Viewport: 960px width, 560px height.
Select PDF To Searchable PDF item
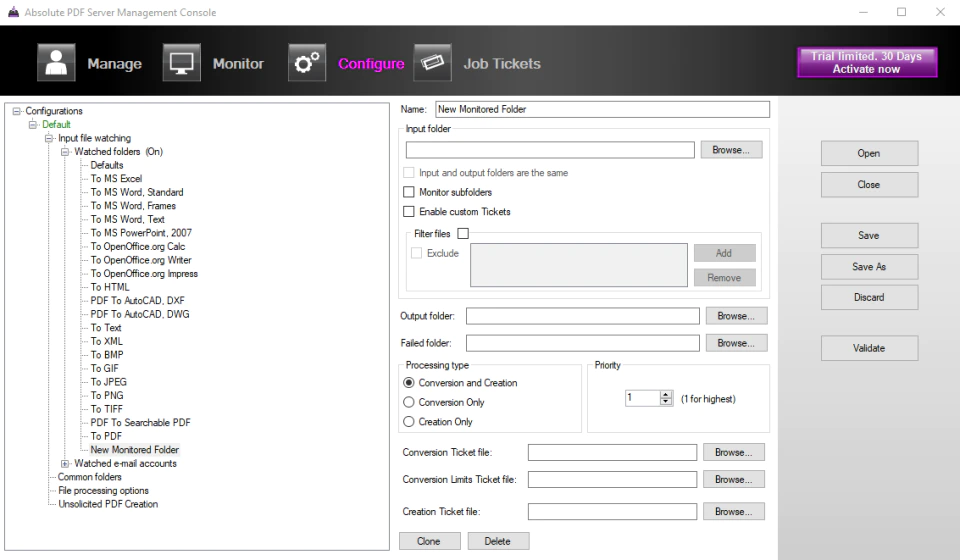tap(140, 423)
